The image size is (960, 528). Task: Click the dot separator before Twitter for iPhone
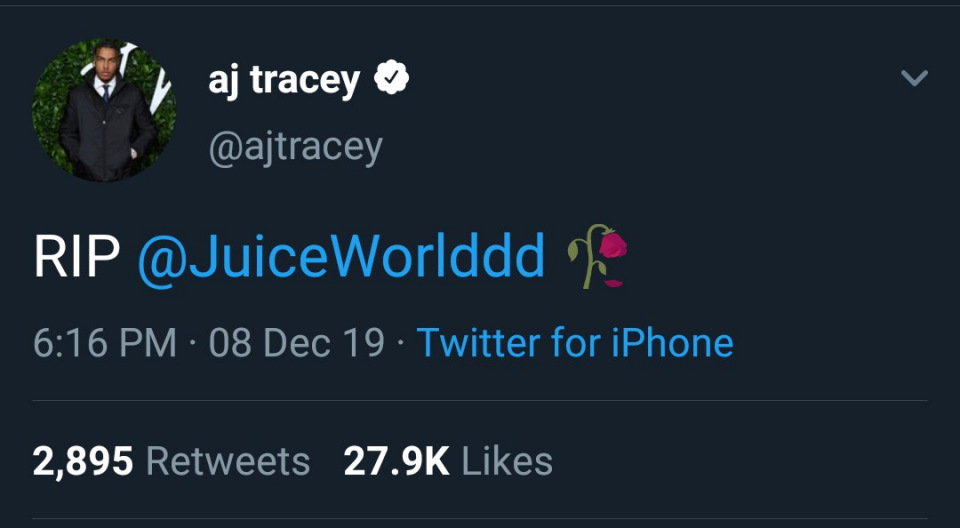click(x=400, y=344)
